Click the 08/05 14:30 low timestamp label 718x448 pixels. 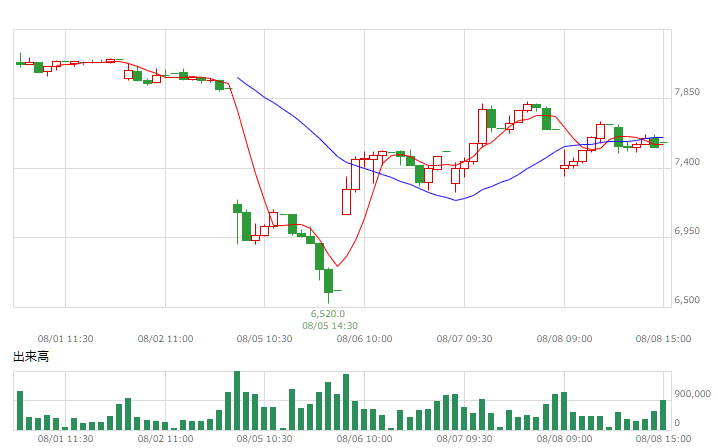[330, 326]
